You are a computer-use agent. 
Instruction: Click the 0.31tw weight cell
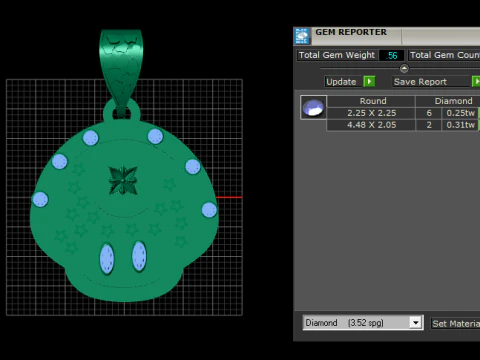click(x=460, y=125)
